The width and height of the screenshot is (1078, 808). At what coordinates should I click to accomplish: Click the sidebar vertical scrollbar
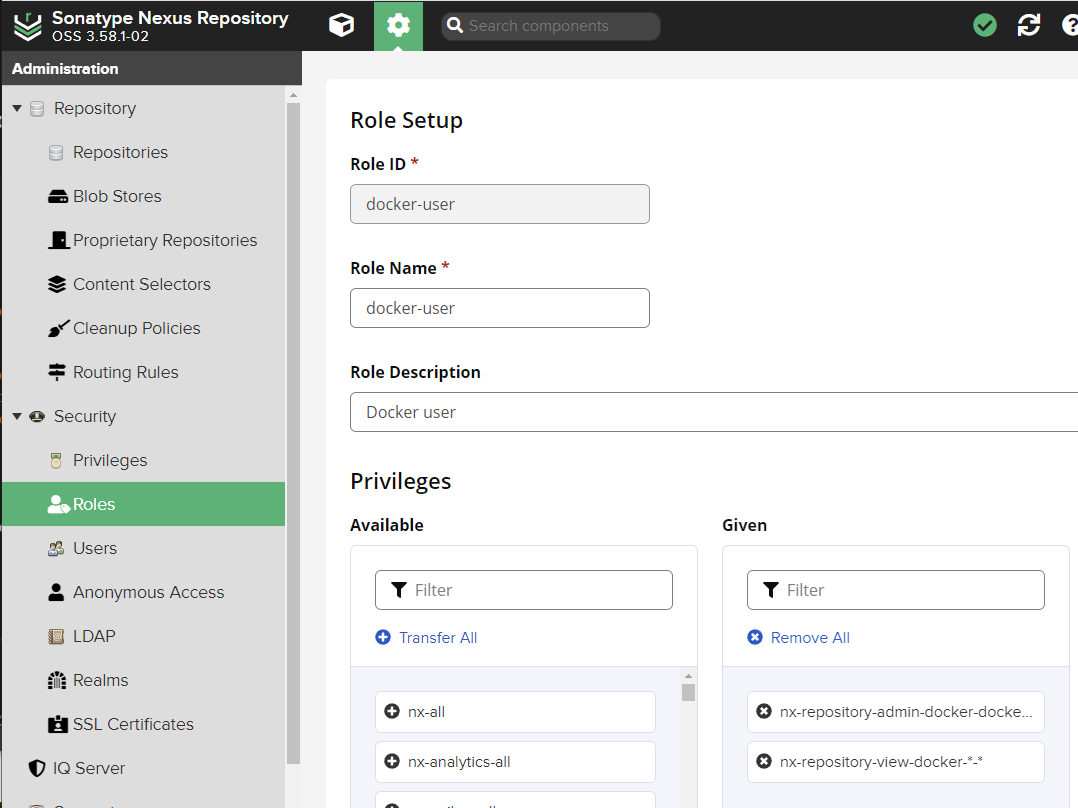click(293, 430)
